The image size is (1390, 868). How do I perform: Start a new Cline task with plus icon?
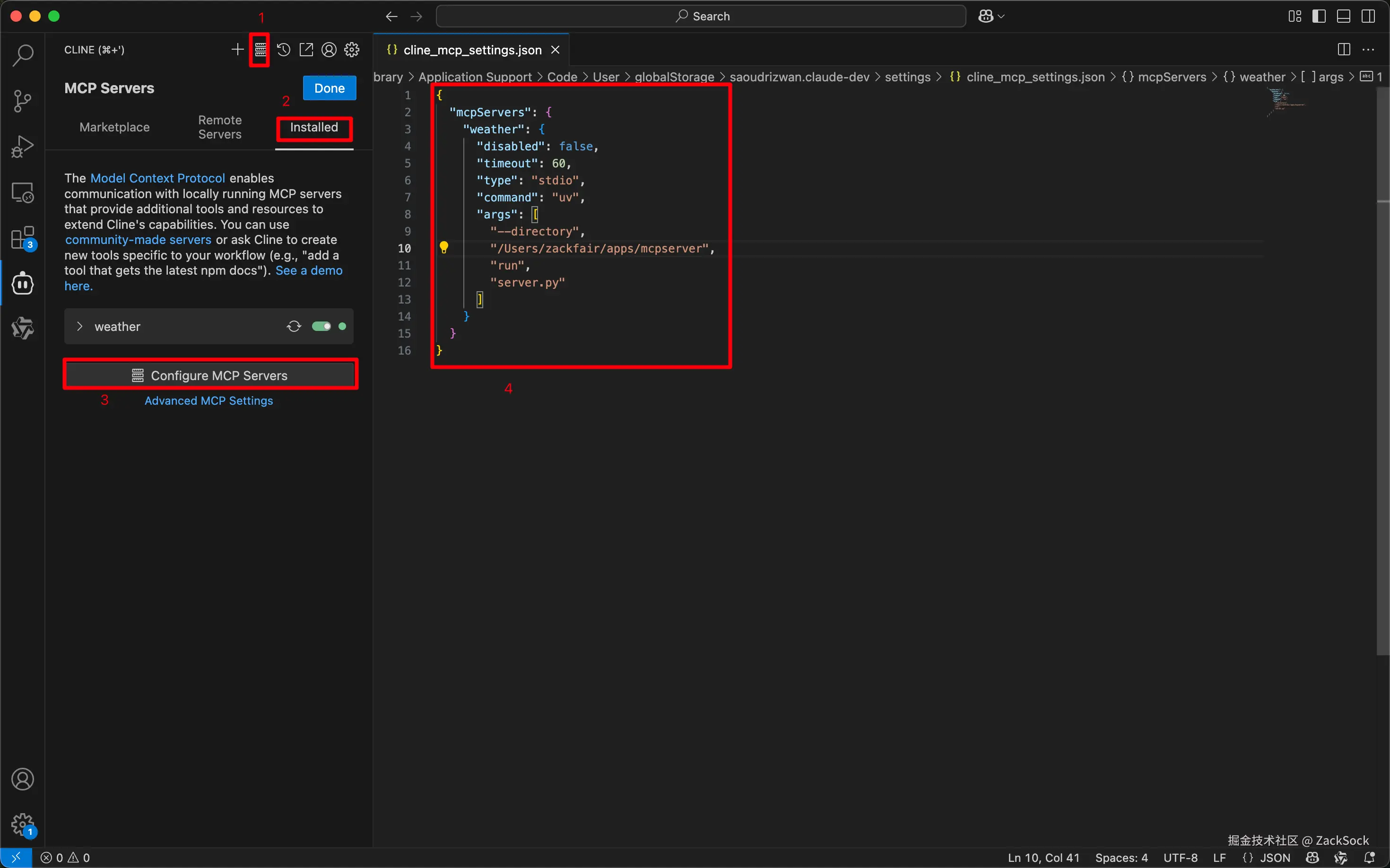[237, 50]
